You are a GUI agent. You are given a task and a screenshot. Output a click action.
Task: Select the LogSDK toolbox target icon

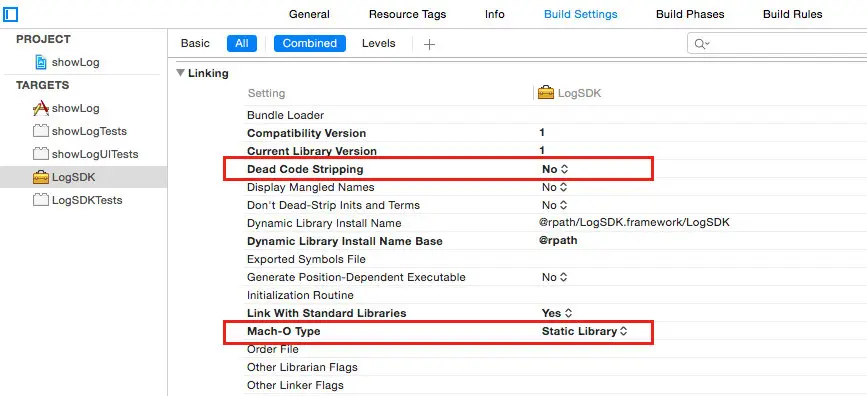point(41,178)
